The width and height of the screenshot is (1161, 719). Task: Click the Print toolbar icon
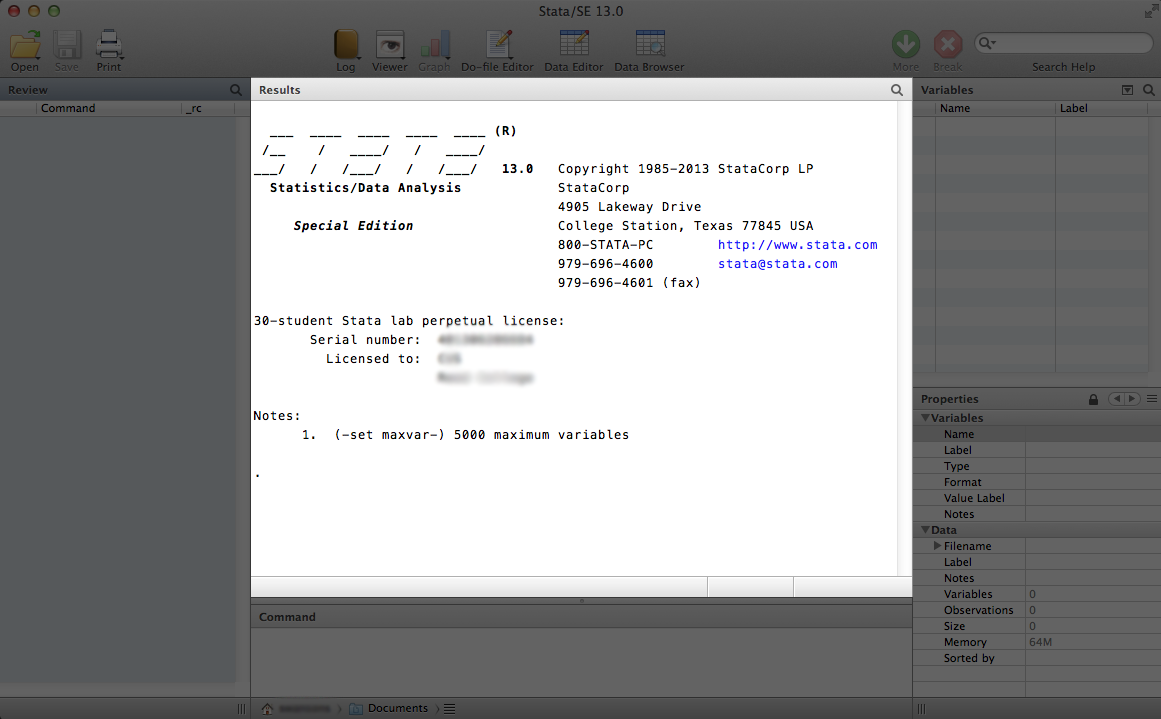coord(109,46)
